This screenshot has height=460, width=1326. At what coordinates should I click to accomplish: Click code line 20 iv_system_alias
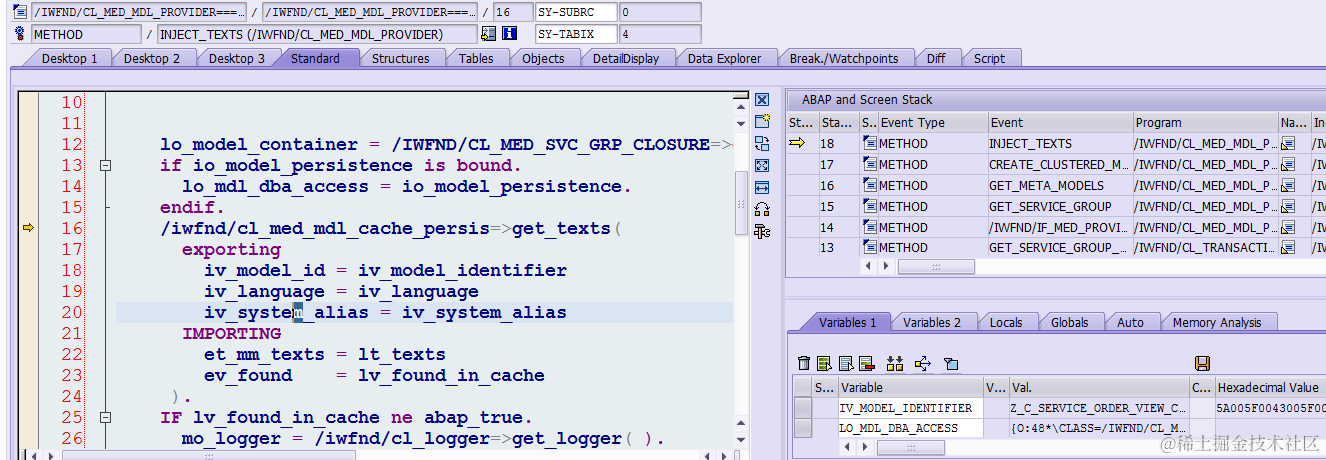[x=385, y=313]
